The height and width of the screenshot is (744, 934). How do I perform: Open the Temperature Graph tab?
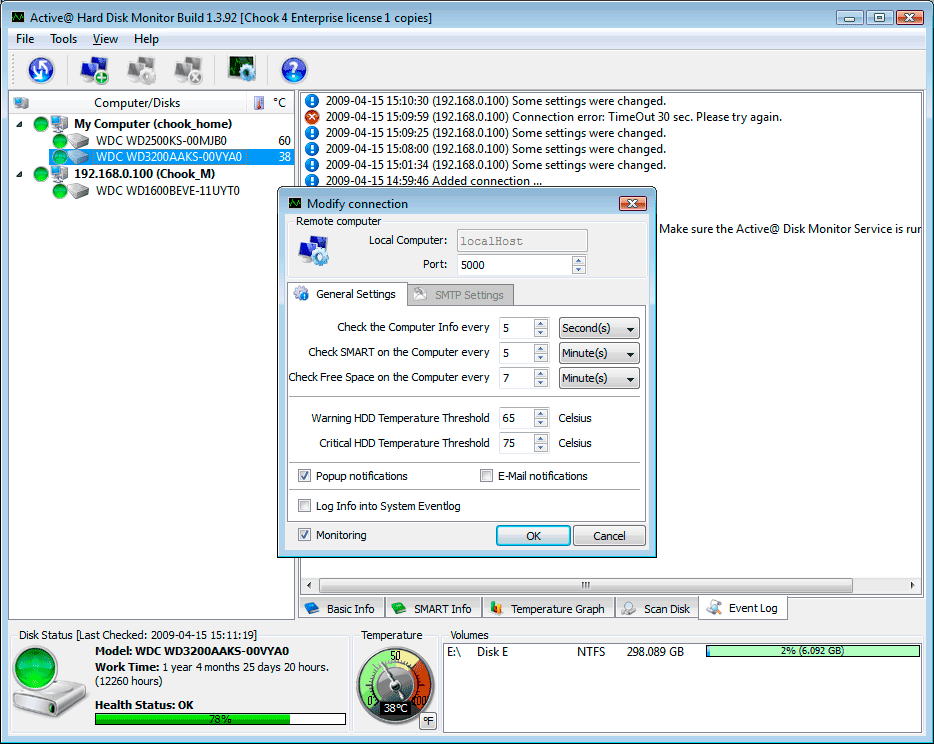point(548,609)
